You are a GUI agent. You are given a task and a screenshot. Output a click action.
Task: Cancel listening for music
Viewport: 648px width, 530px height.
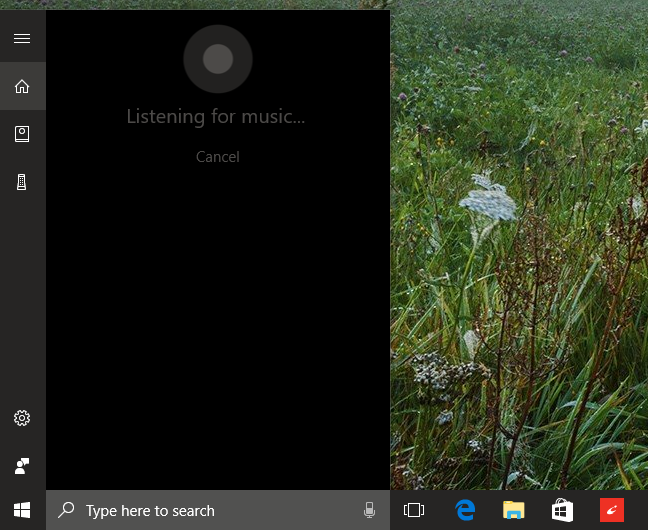click(218, 157)
